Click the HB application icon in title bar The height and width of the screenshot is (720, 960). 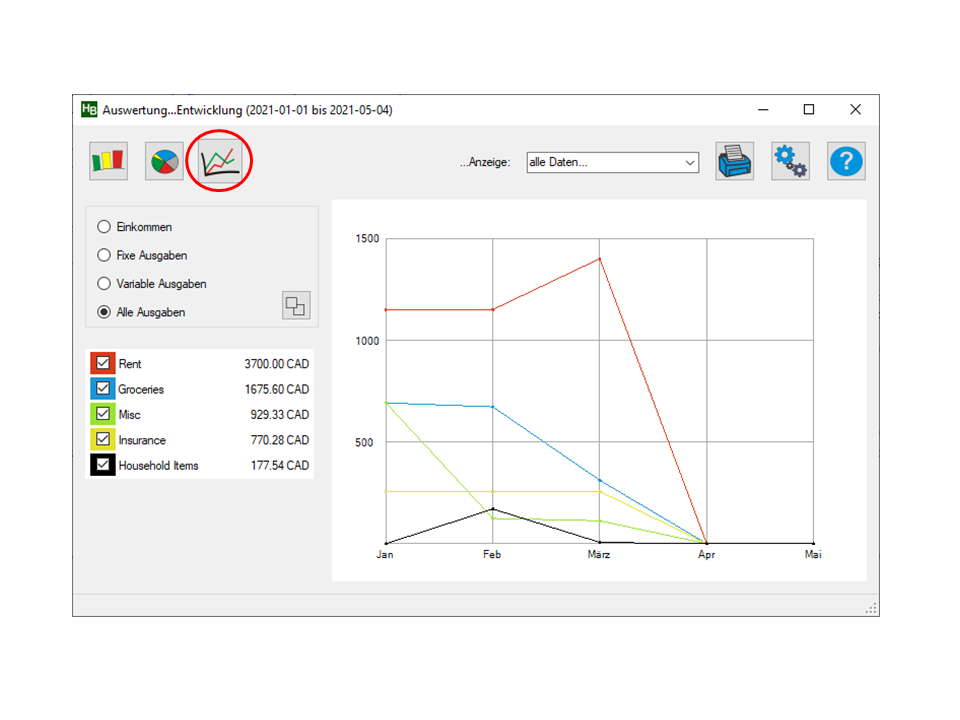[x=89, y=110]
